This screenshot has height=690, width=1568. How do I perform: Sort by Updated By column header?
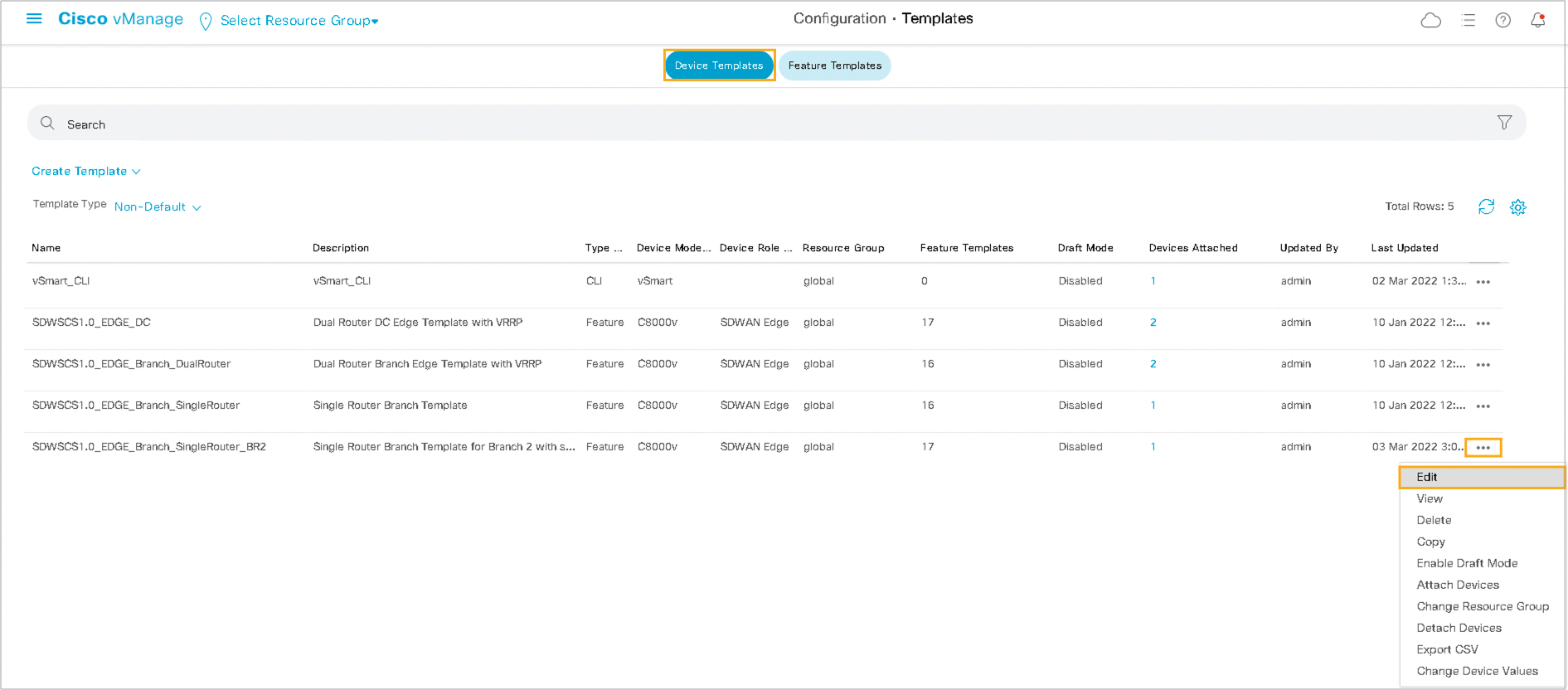[1309, 248]
